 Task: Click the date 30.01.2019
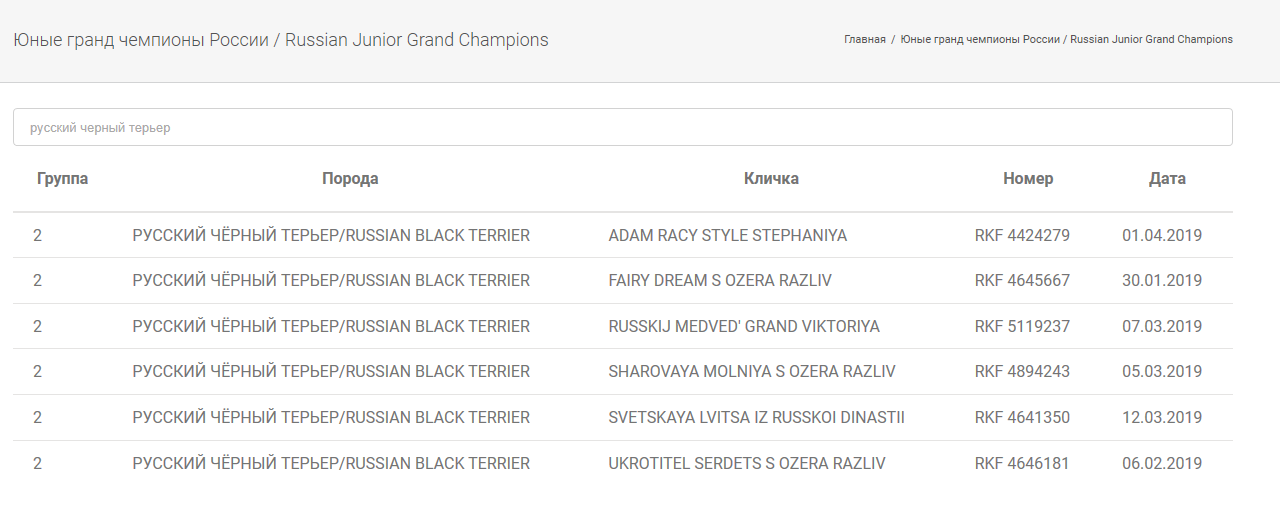pos(1162,281)
